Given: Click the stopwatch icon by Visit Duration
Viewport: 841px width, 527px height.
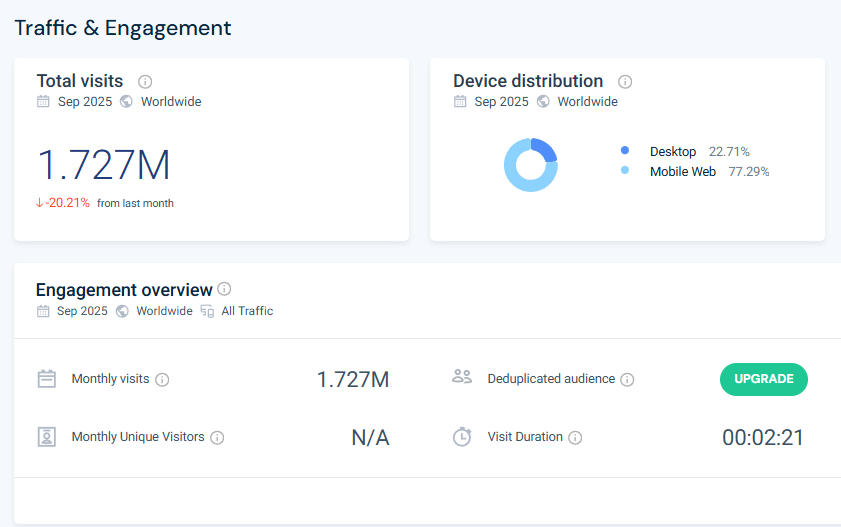Looking at the screenshot, I should [461, 437].
